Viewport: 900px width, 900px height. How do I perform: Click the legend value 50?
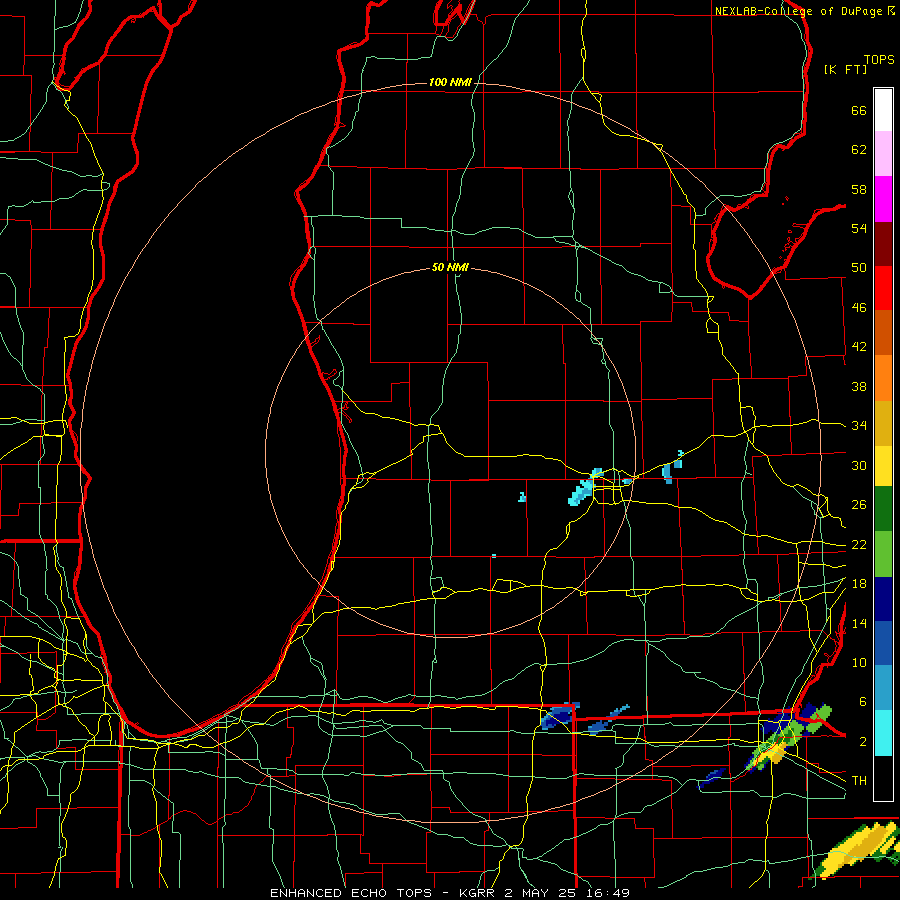point(859,268)
